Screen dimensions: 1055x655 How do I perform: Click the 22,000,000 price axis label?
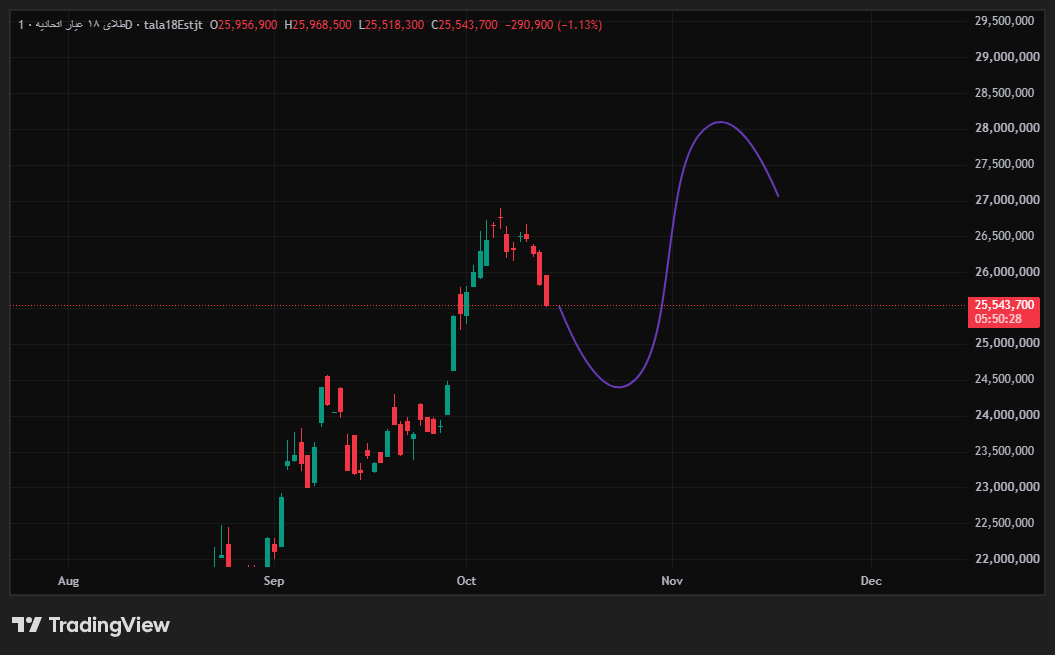coord(1007,558)
